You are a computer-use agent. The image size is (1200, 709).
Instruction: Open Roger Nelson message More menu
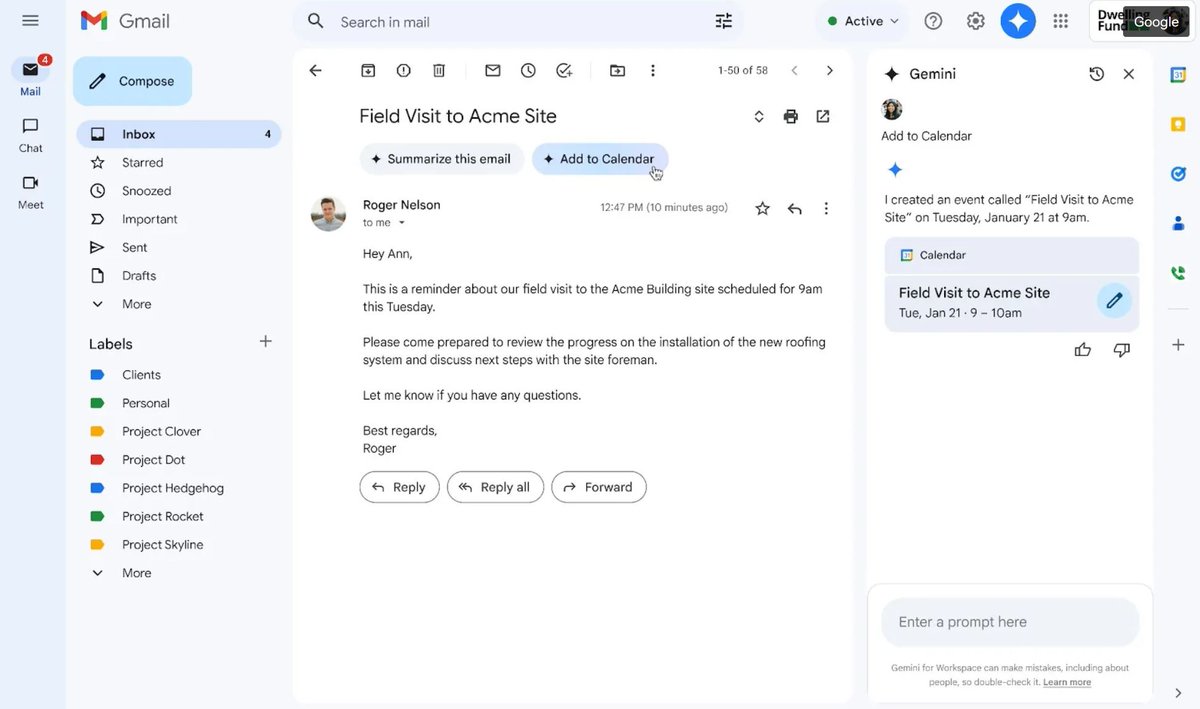(x=826, y=208)
